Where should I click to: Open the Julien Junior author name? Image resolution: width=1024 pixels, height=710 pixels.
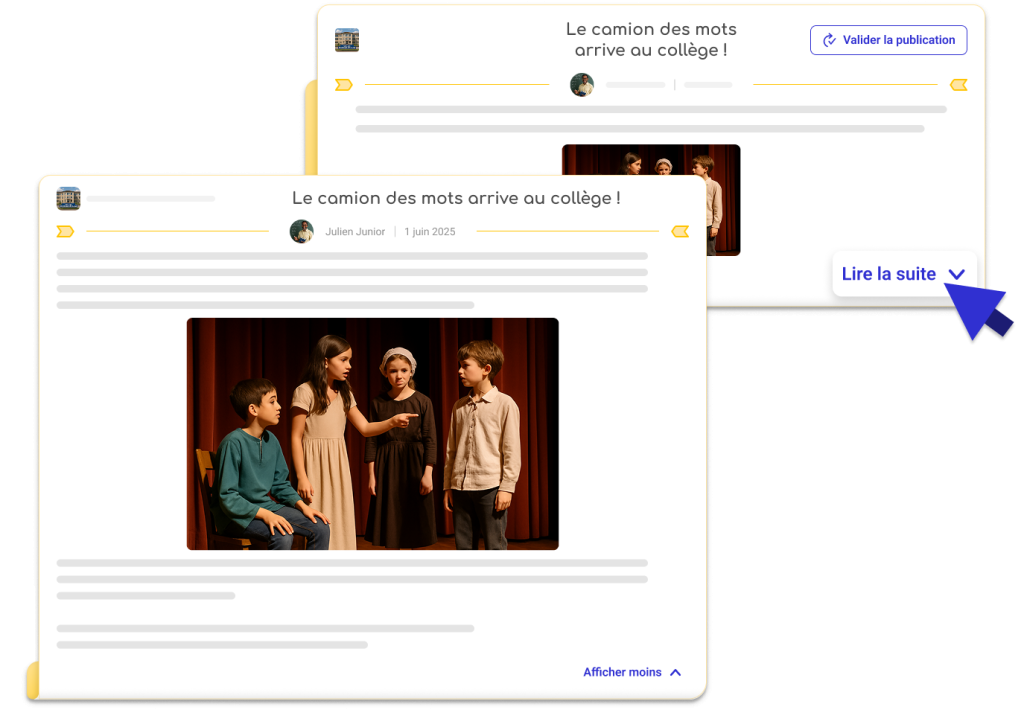point(355,232)
